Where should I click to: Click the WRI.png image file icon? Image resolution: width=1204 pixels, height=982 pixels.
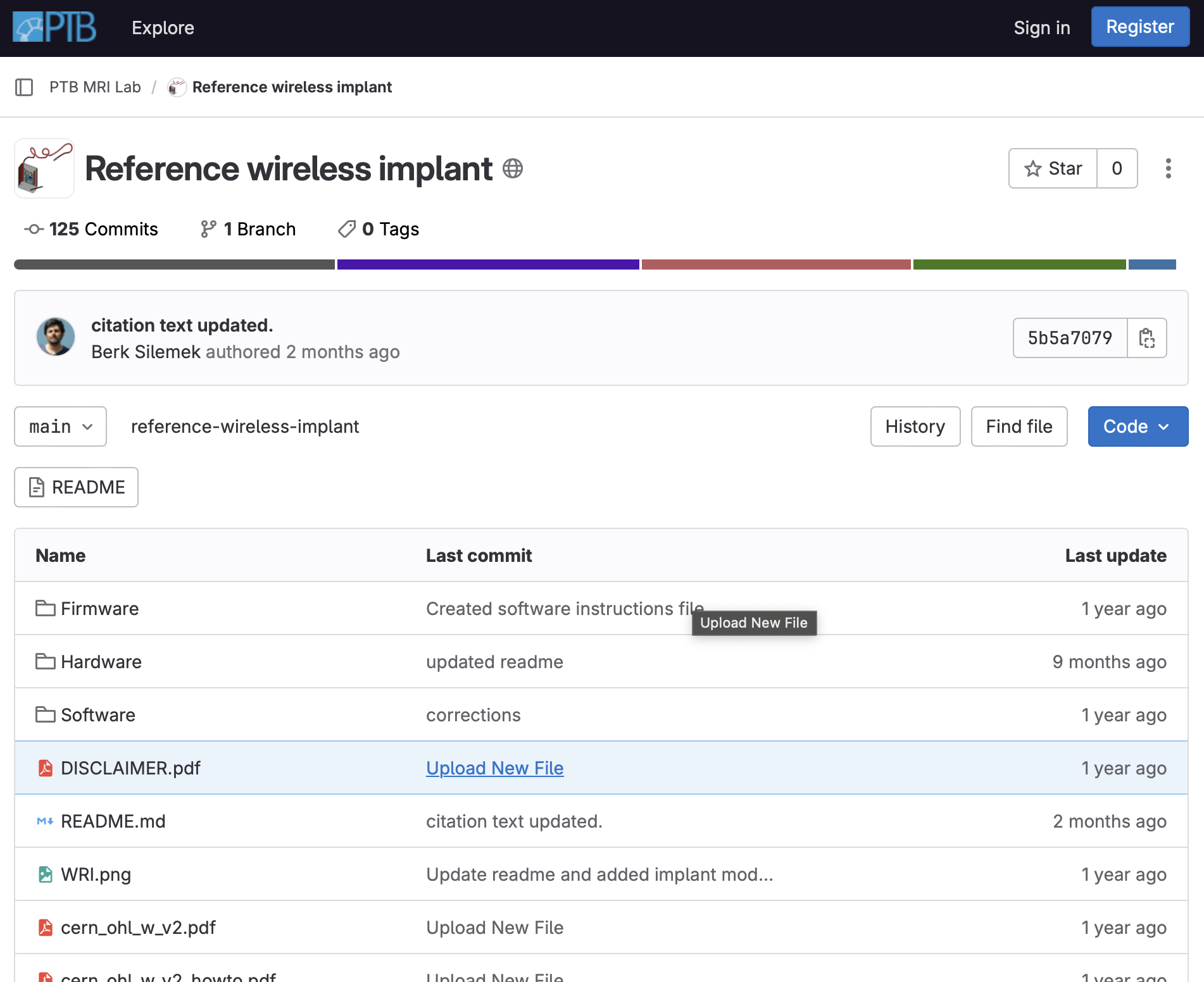[x=45, y=874]
